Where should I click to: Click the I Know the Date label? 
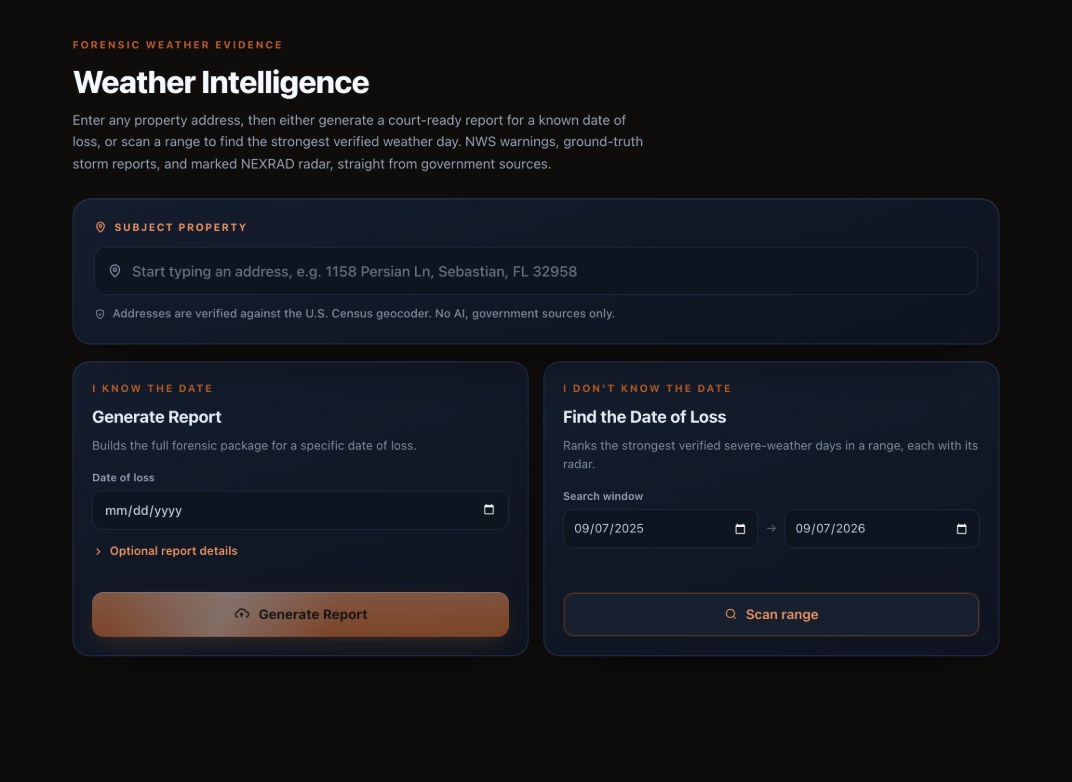(152, 388)
